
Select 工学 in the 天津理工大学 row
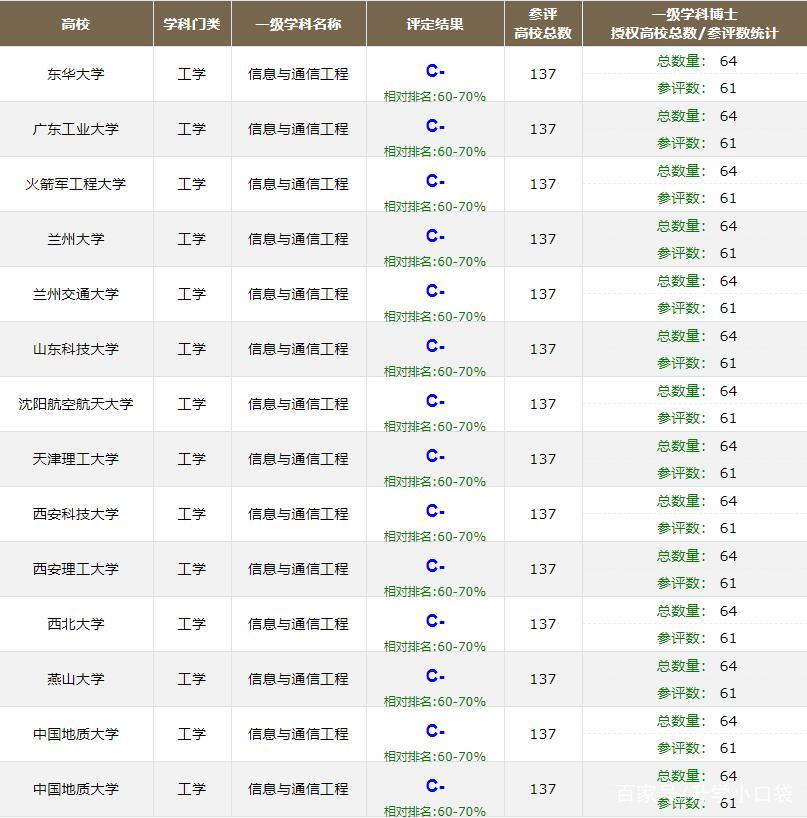point(192,459)
